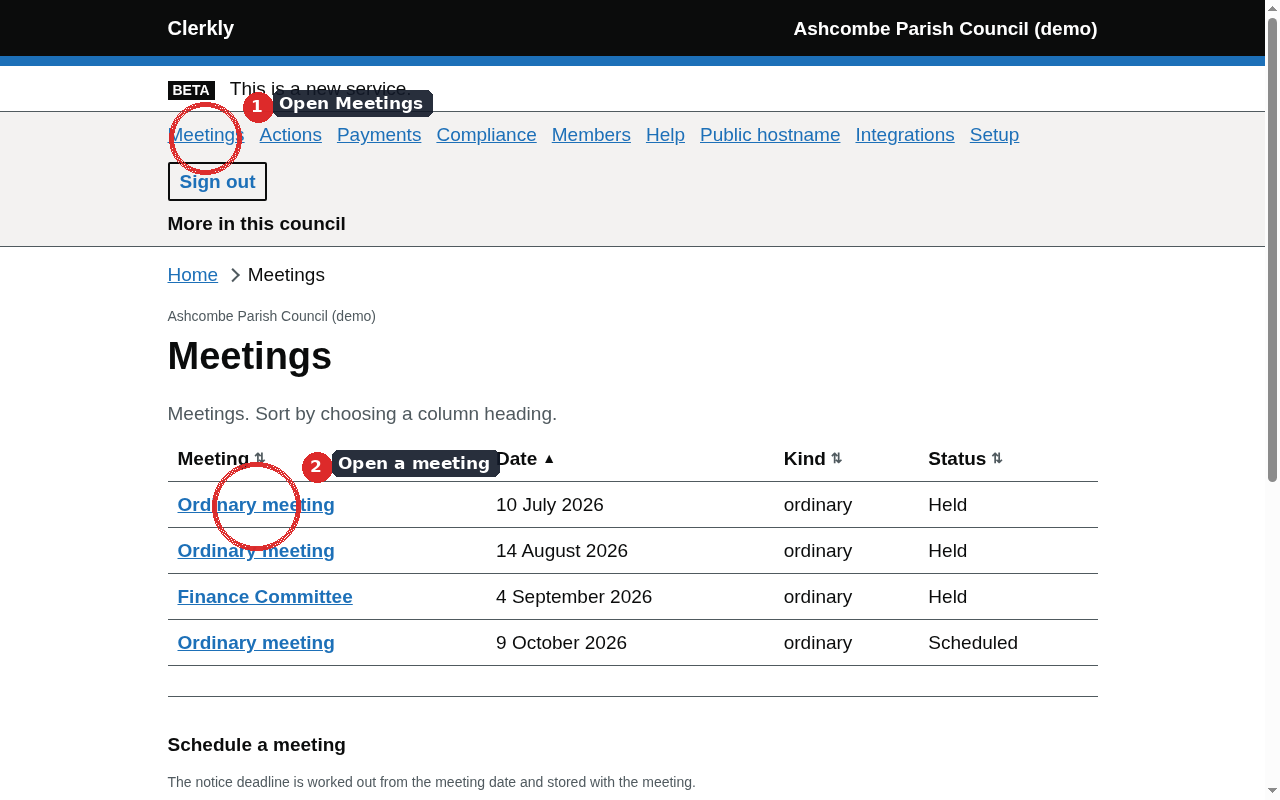This screenshot has height=800, width=1280.
Task: Open the 14 August 2026 Ordinary meeting
Action: [x=256, y=551]
